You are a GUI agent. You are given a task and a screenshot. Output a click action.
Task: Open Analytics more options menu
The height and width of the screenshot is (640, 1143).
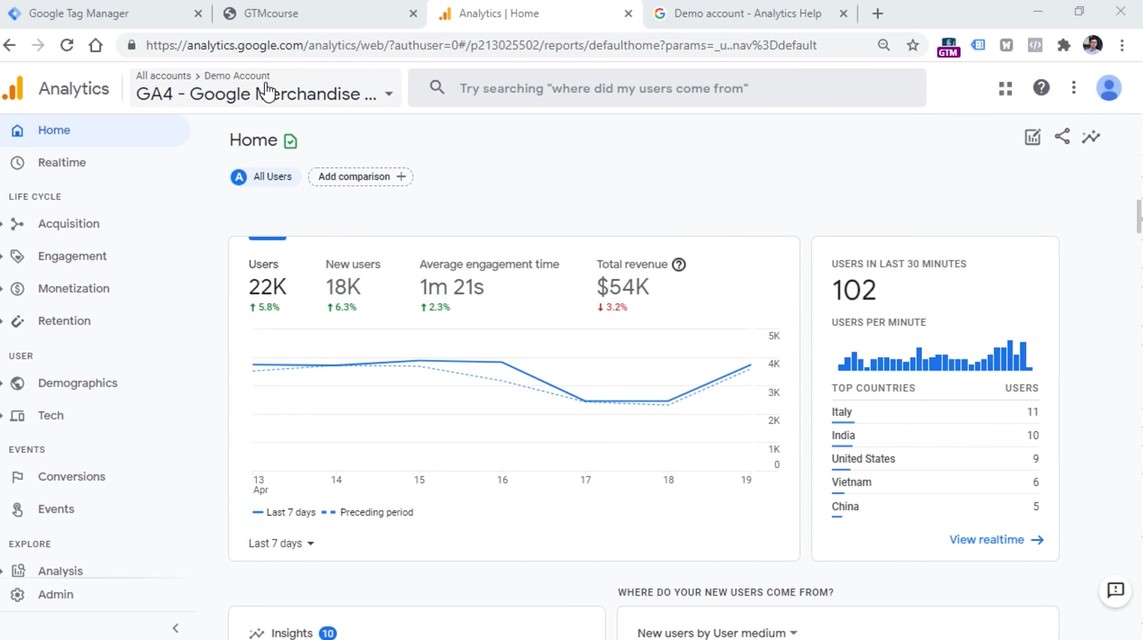pos(1074,88)
